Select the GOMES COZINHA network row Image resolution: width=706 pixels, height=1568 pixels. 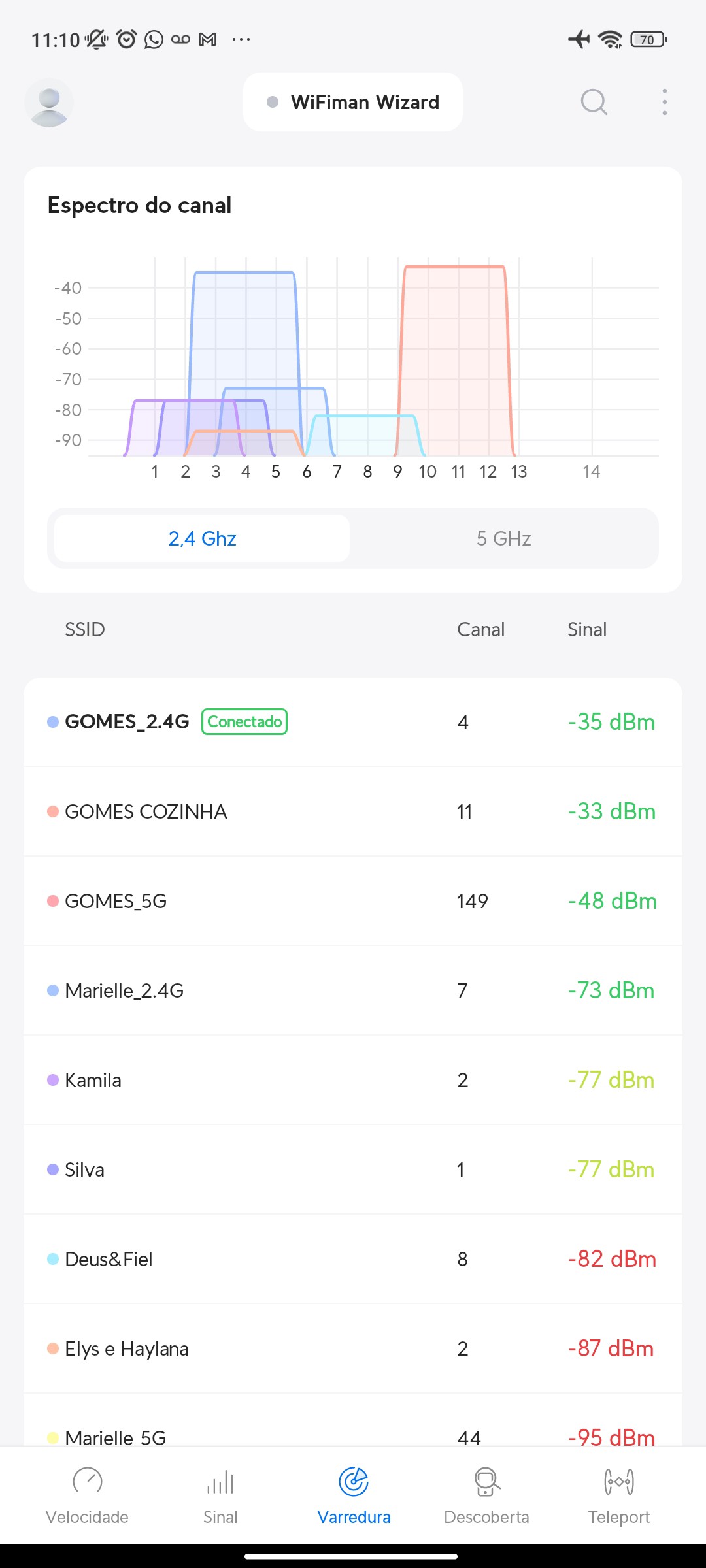(353, 811)
